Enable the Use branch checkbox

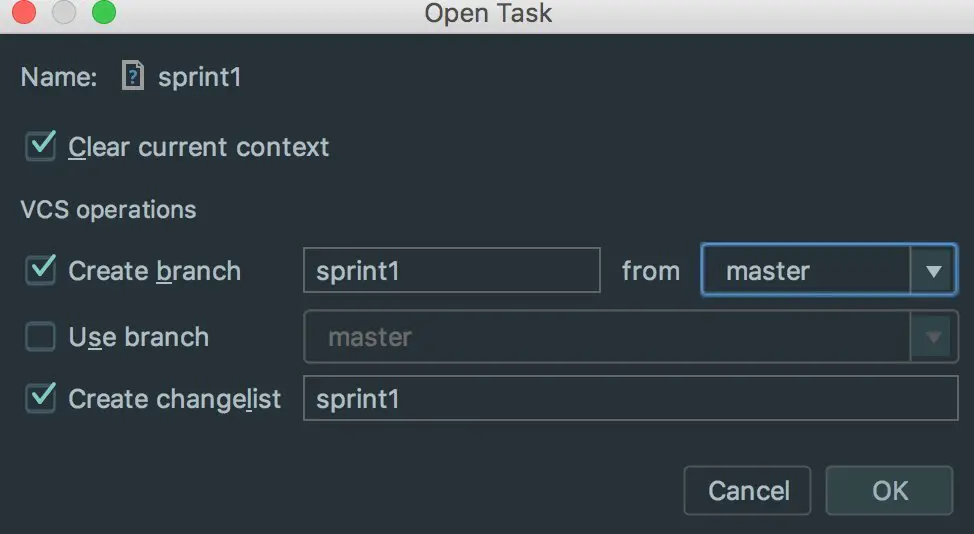[41, 337]
